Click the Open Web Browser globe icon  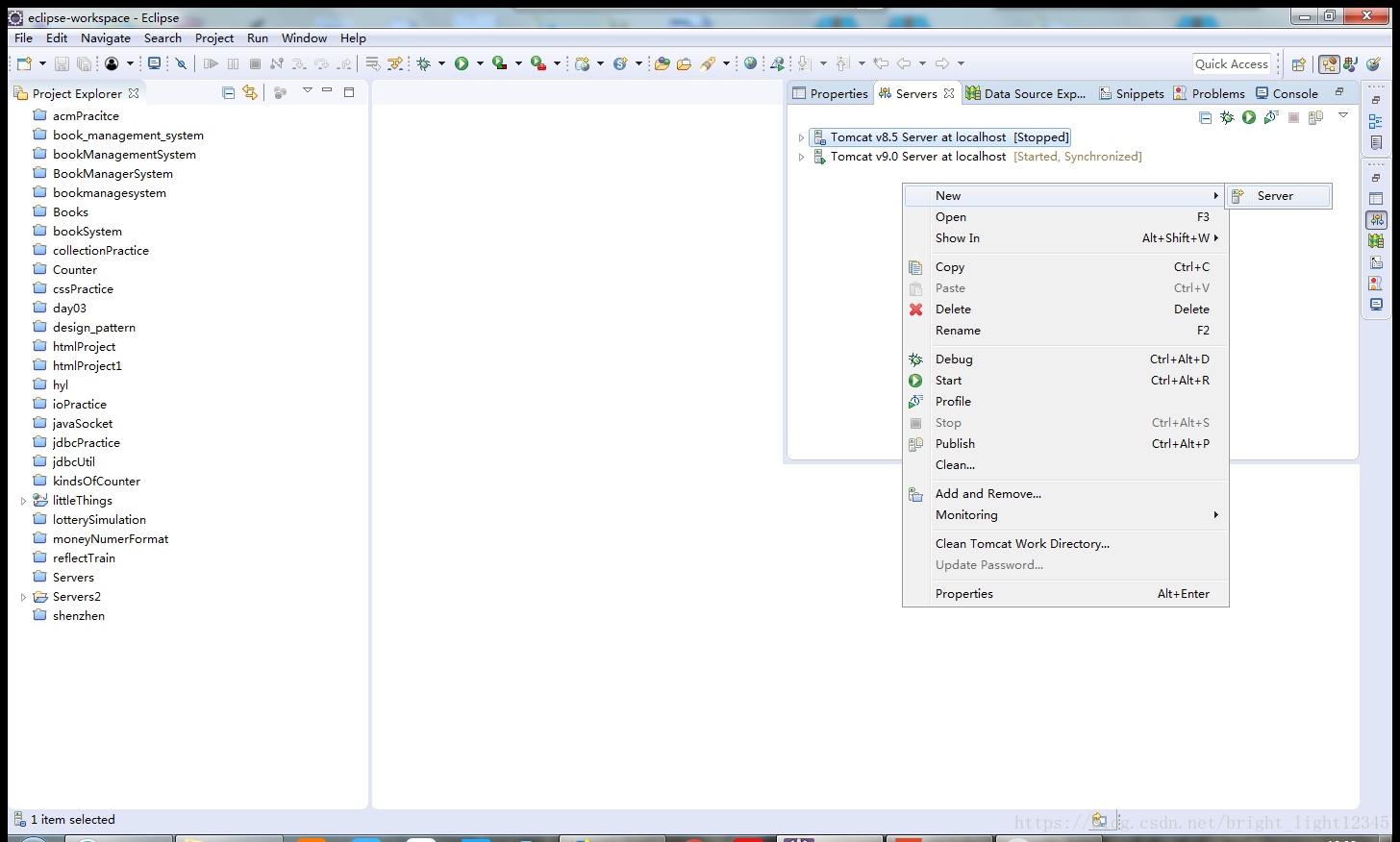[751, 63]
